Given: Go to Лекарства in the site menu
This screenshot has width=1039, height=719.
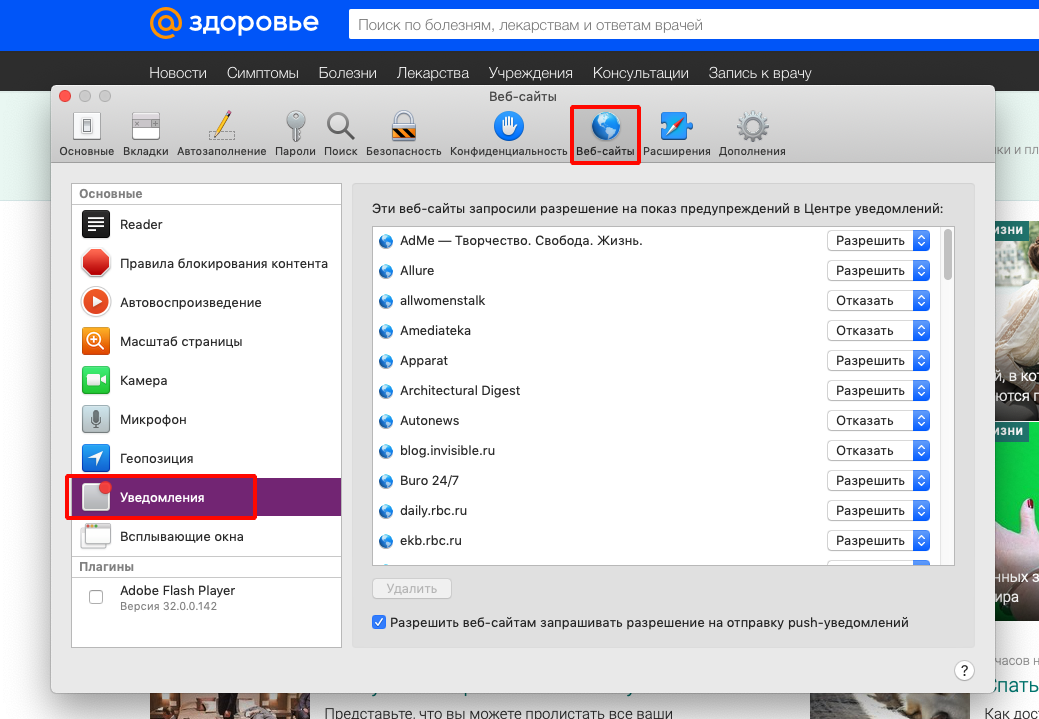Looking at the screenshot, I should (433, 73).
